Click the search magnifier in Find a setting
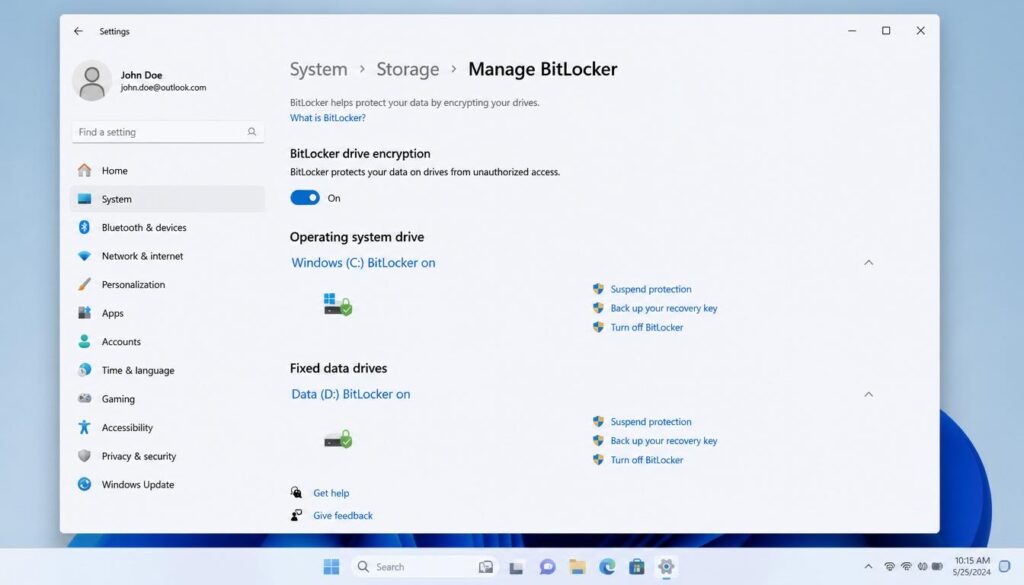The width and height of the screenshot is (1024, 585). [x=251, y=132]
